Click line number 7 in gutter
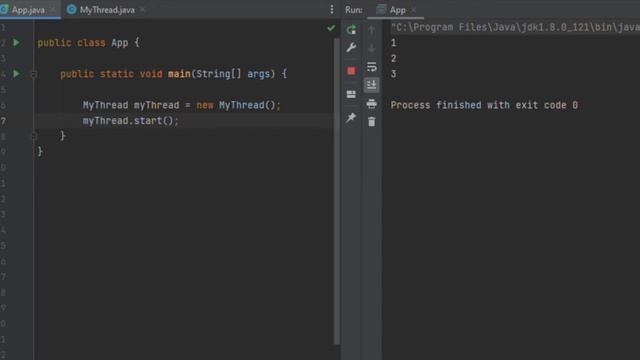640x360 pixels. (3, 121)
